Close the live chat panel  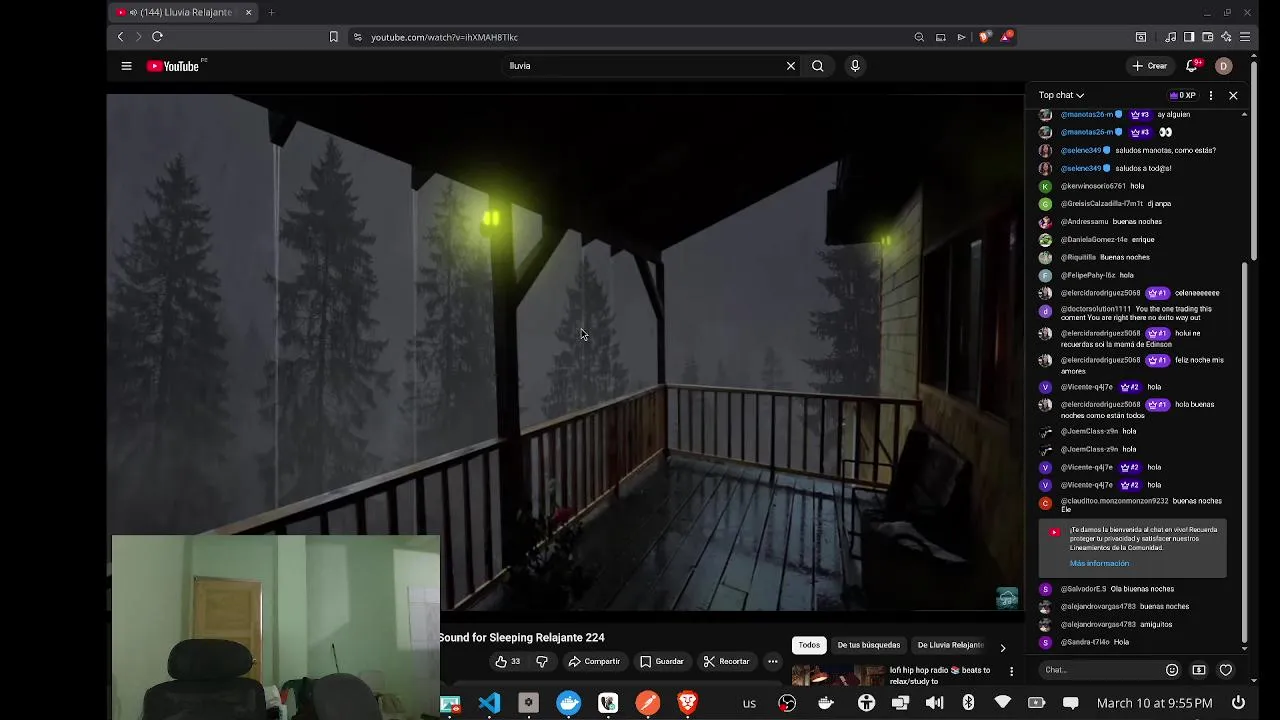[1233, 95]
